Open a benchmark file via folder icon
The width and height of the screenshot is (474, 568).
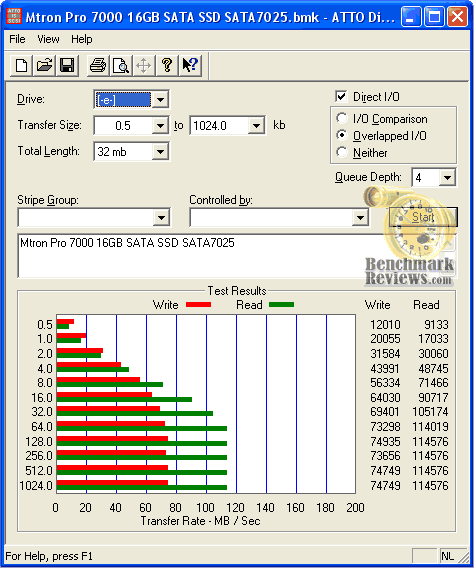[x=44, y=66]
